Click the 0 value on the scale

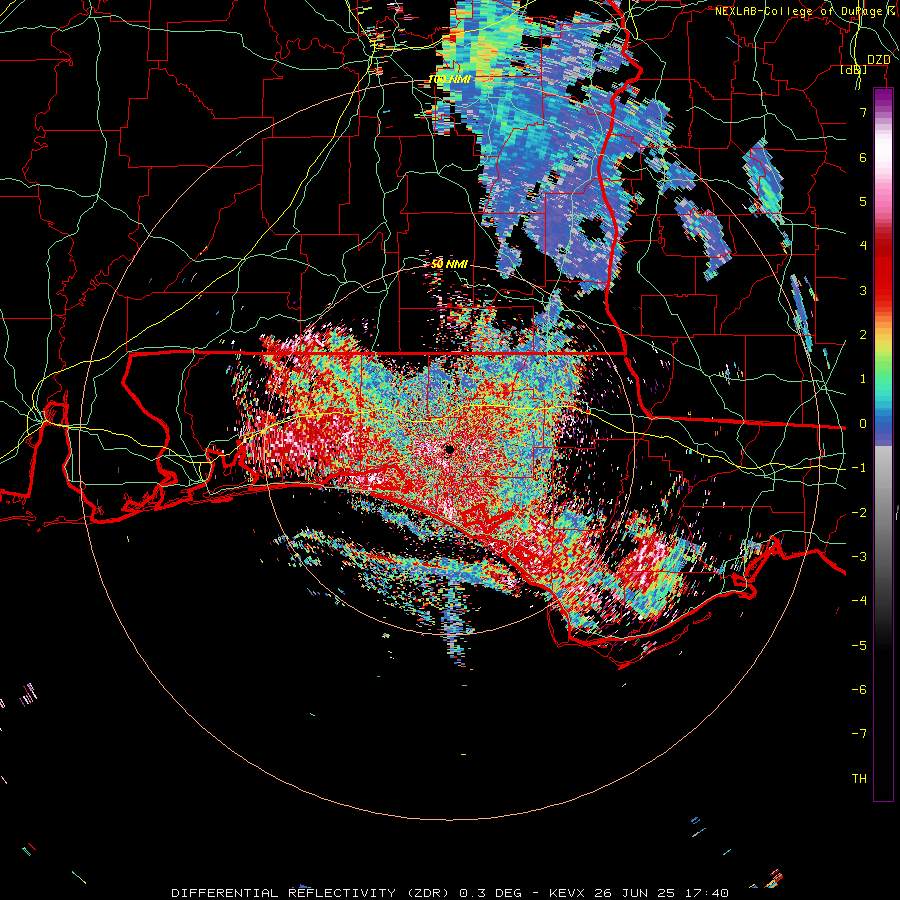863,423
